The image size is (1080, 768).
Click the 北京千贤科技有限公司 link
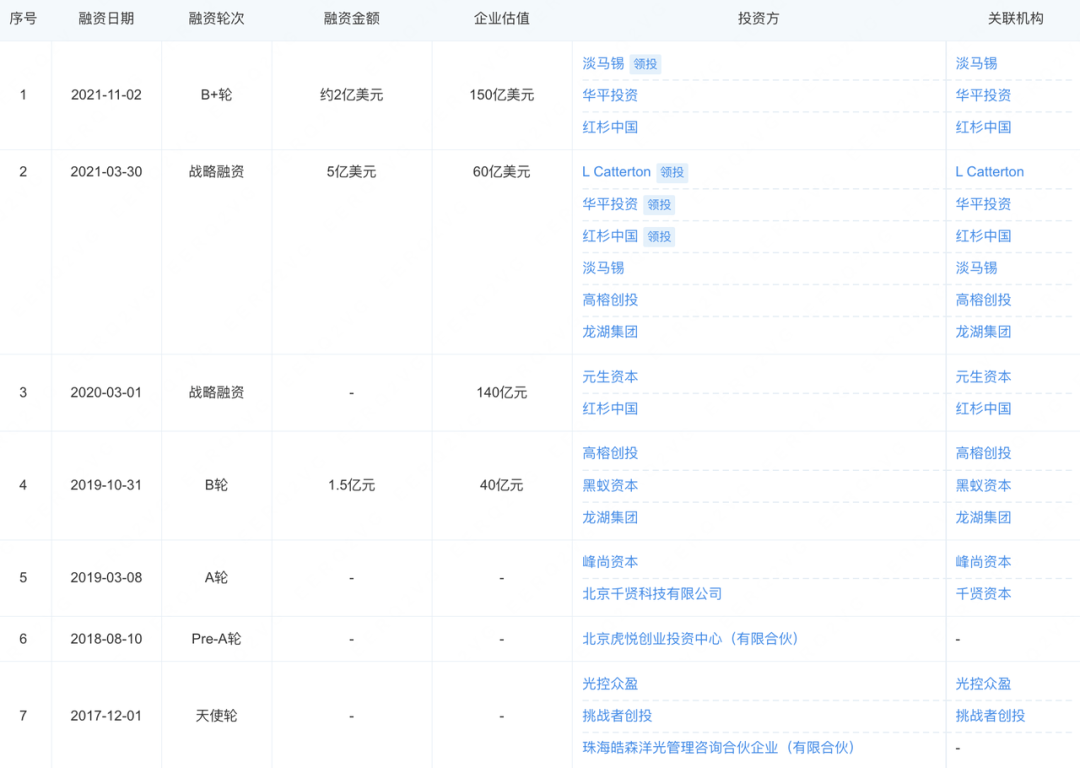[x=652, y=594]
